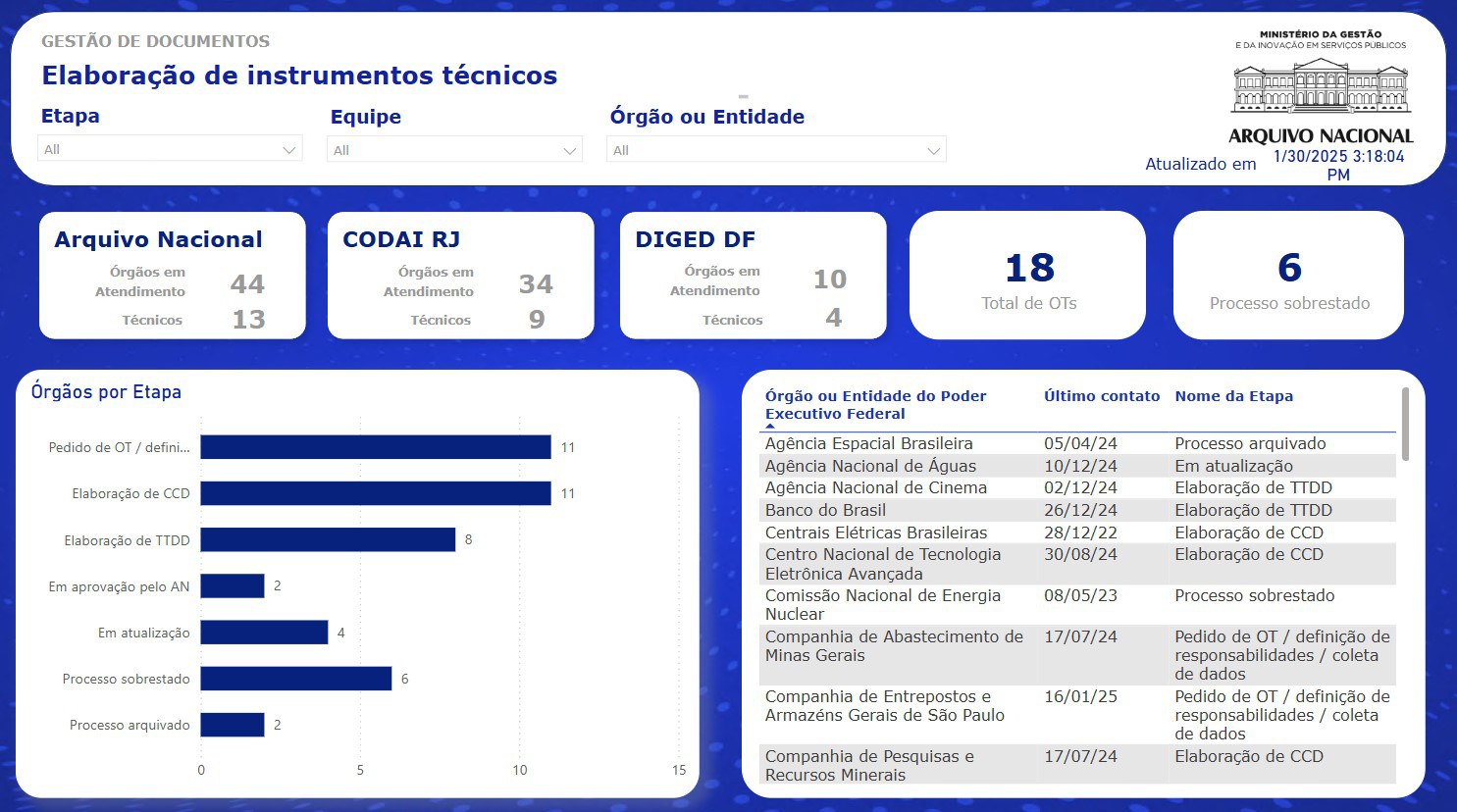Select the Agência Nacional de Cinema row
The height and width of the screenshot is (812, 1457).
(x=875, y=487)
